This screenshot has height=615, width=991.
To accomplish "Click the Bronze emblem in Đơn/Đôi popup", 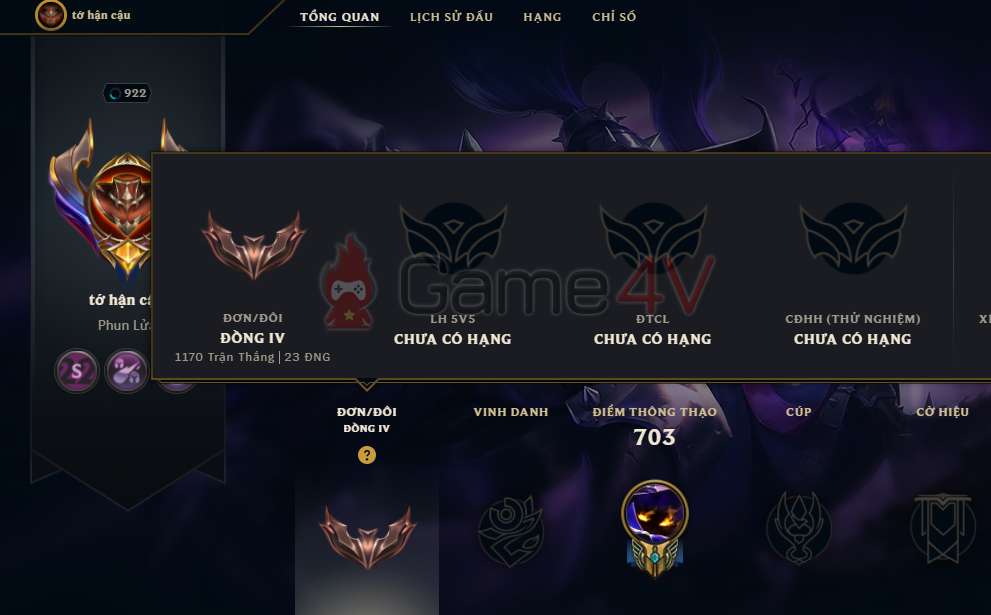I will (253, 245).
